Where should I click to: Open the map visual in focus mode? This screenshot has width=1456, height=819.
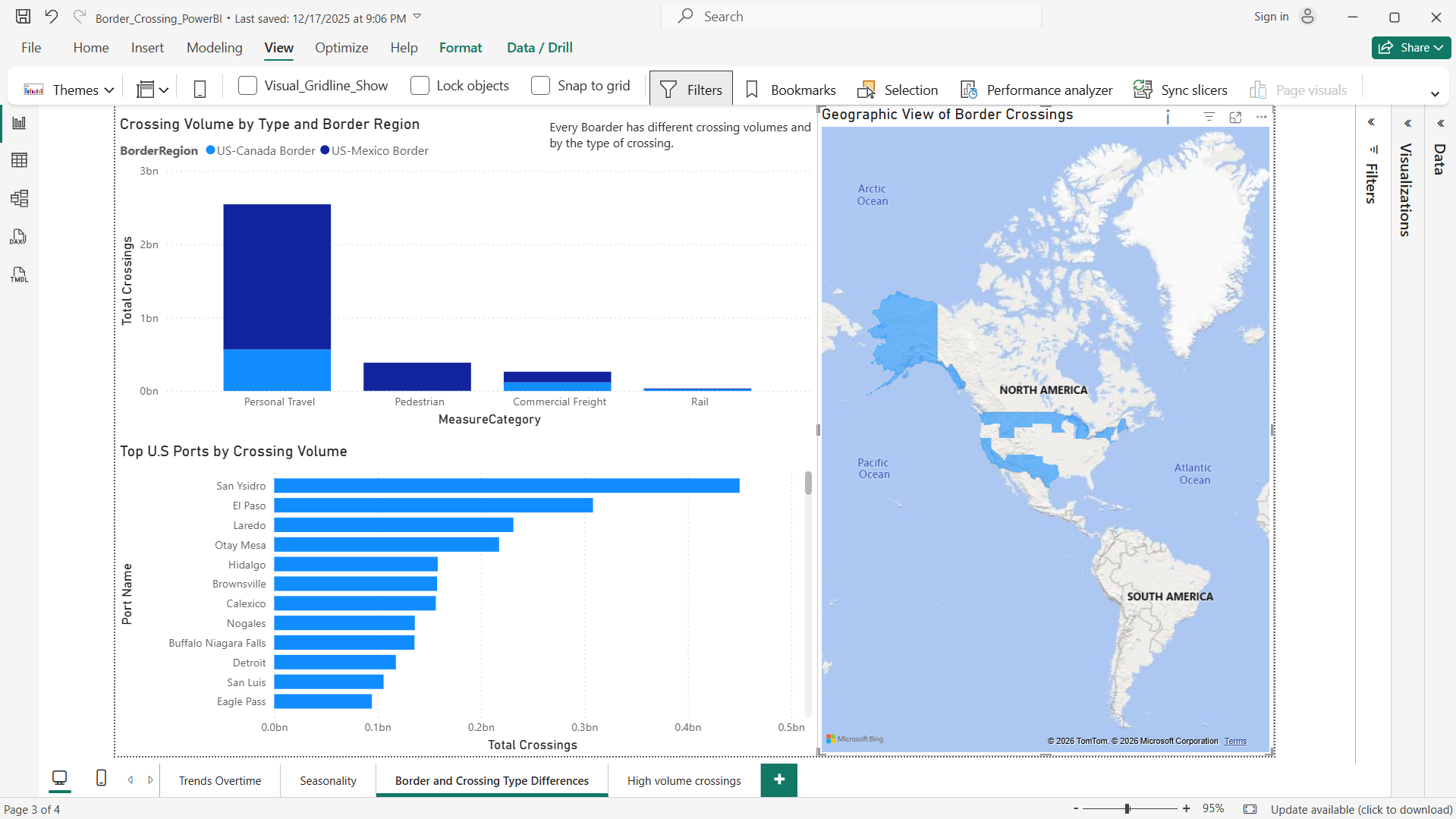[x=1235, y=117]
